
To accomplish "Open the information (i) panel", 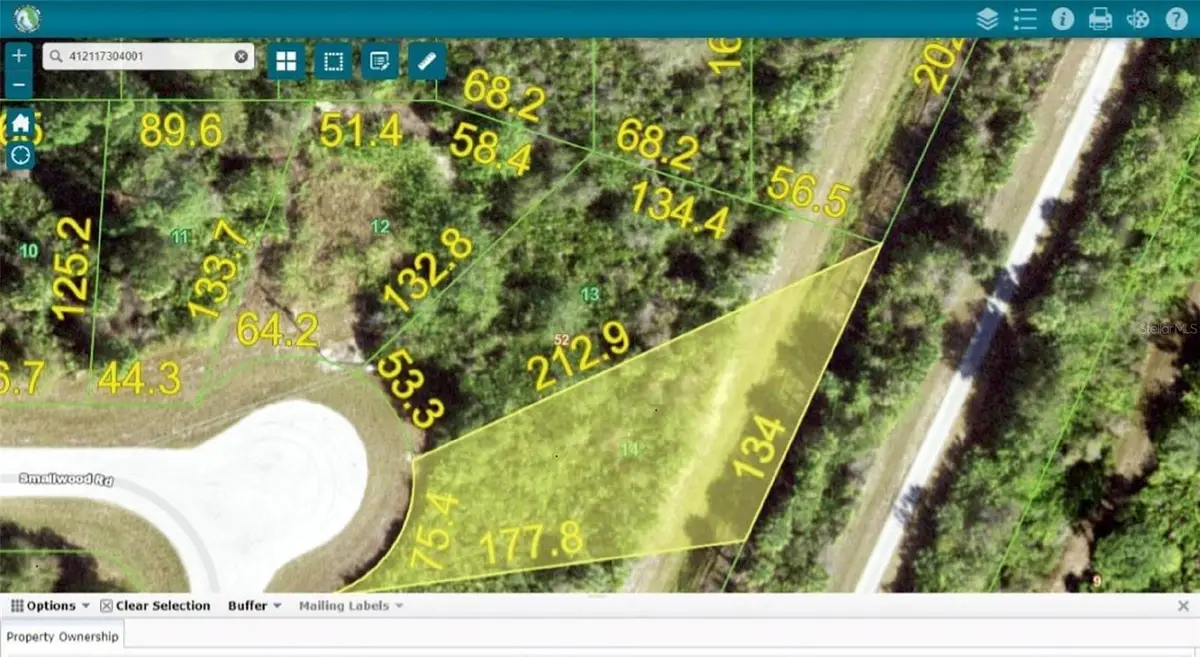I will [1062, 19].
